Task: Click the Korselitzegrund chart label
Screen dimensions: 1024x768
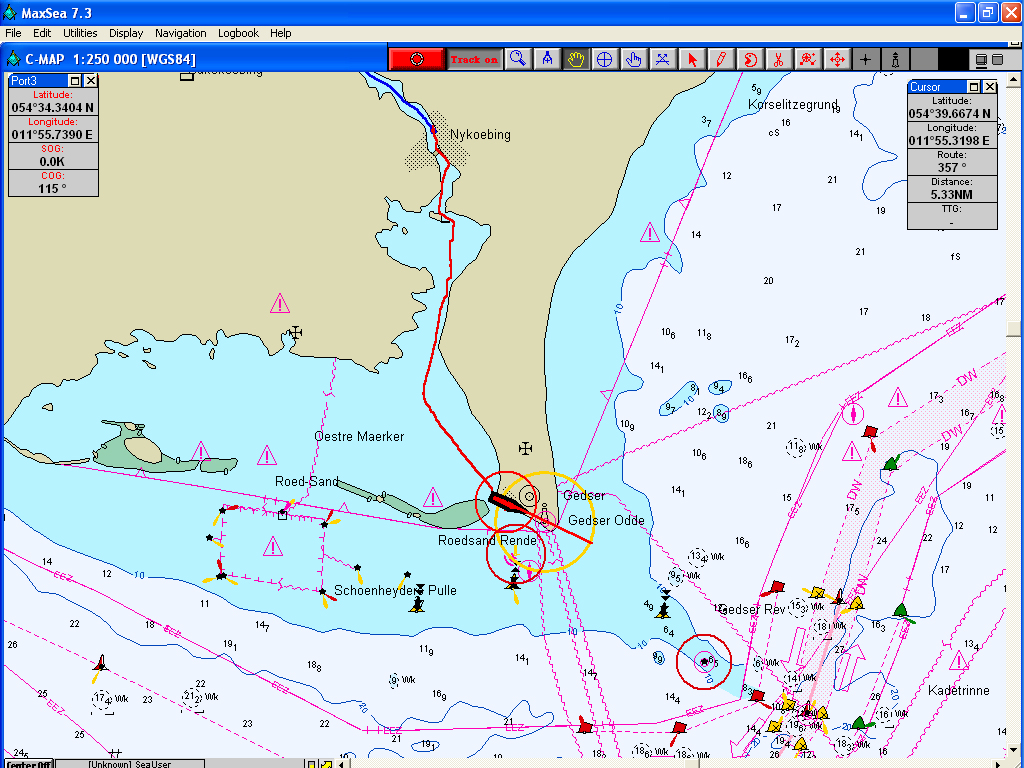Action: (x=793, y=104)
